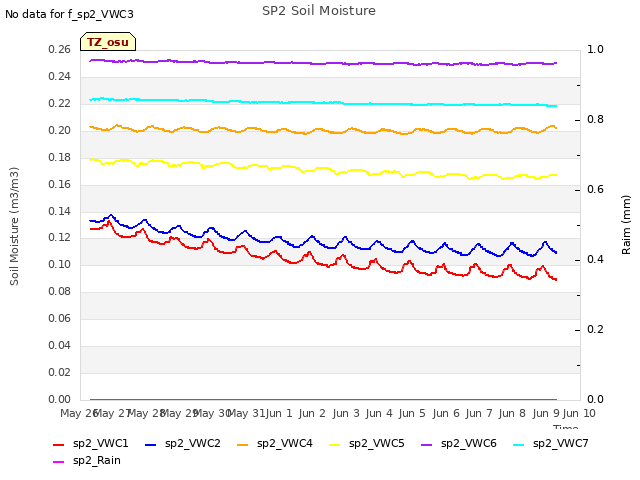Click the Raim (mm) right axis label

pos(626,225)
